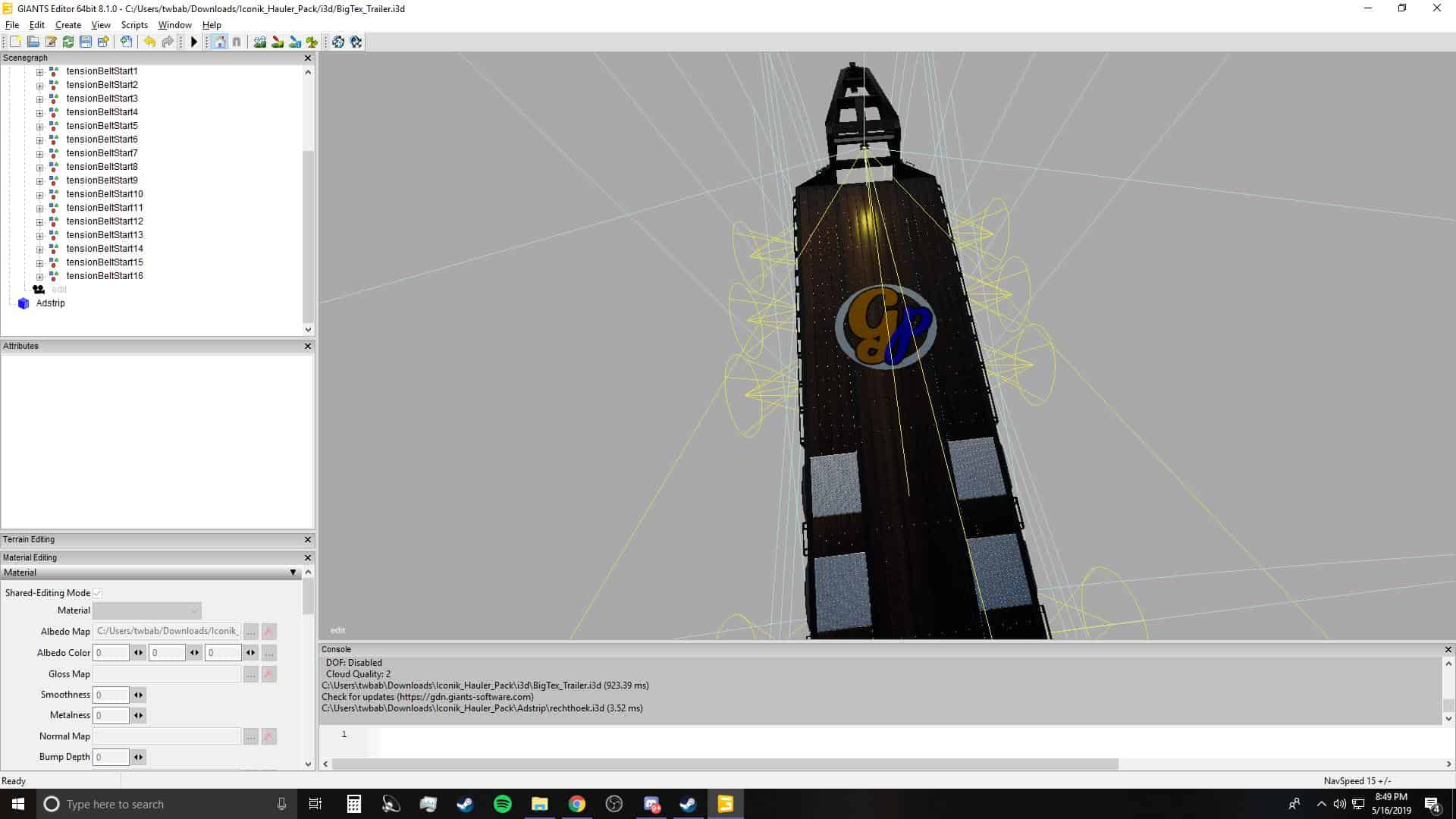
Task: Close the Terrain Editing panel
Action: click(307, 539)
